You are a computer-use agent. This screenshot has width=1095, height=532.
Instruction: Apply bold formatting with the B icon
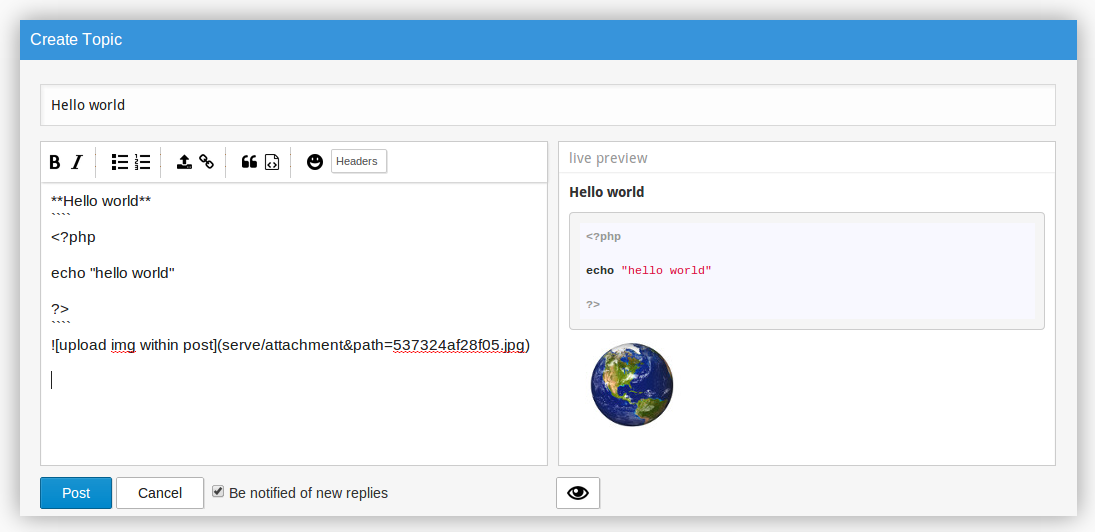click(x=54, y=162)
